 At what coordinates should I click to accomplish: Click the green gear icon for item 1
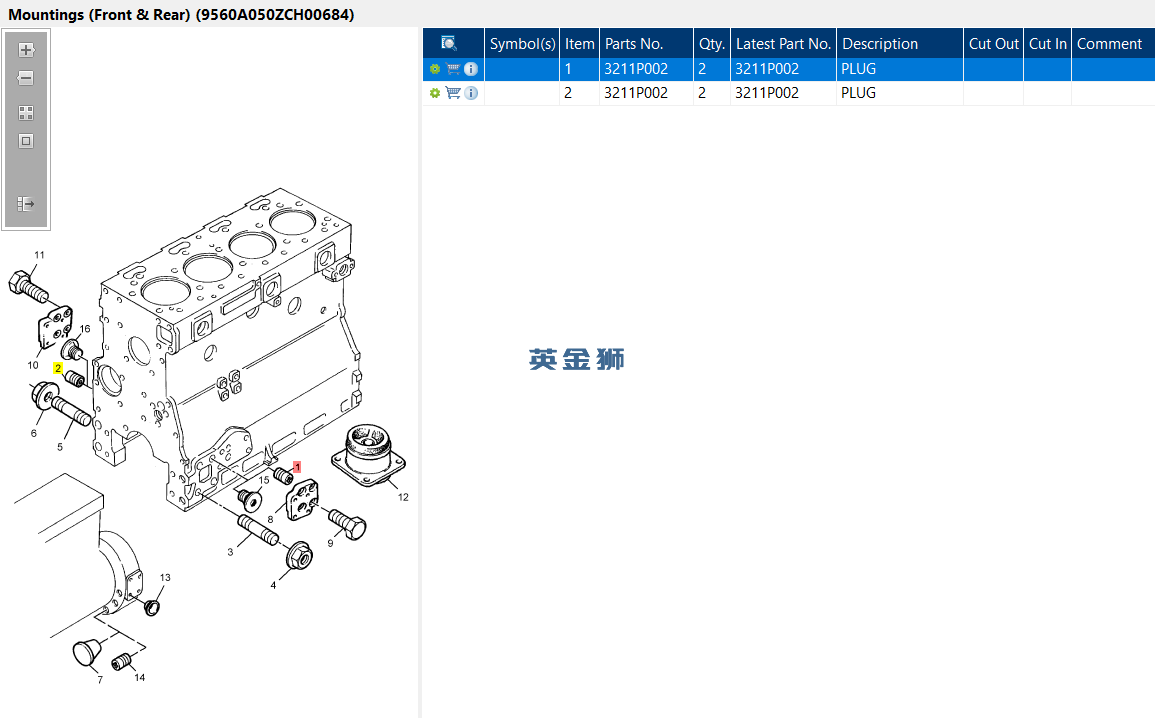pos(435,69)
